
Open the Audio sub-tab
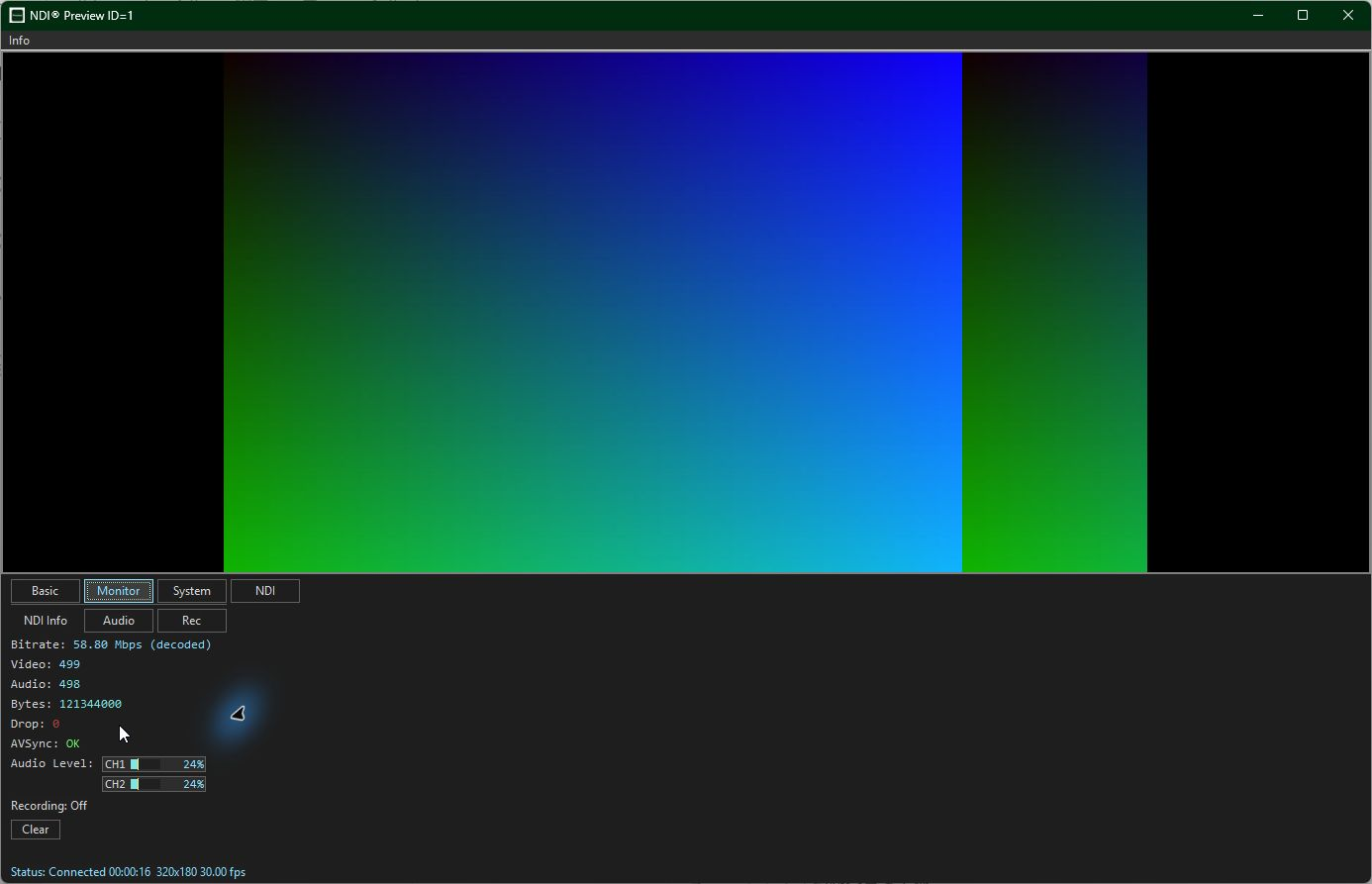[x=119, y=621]
